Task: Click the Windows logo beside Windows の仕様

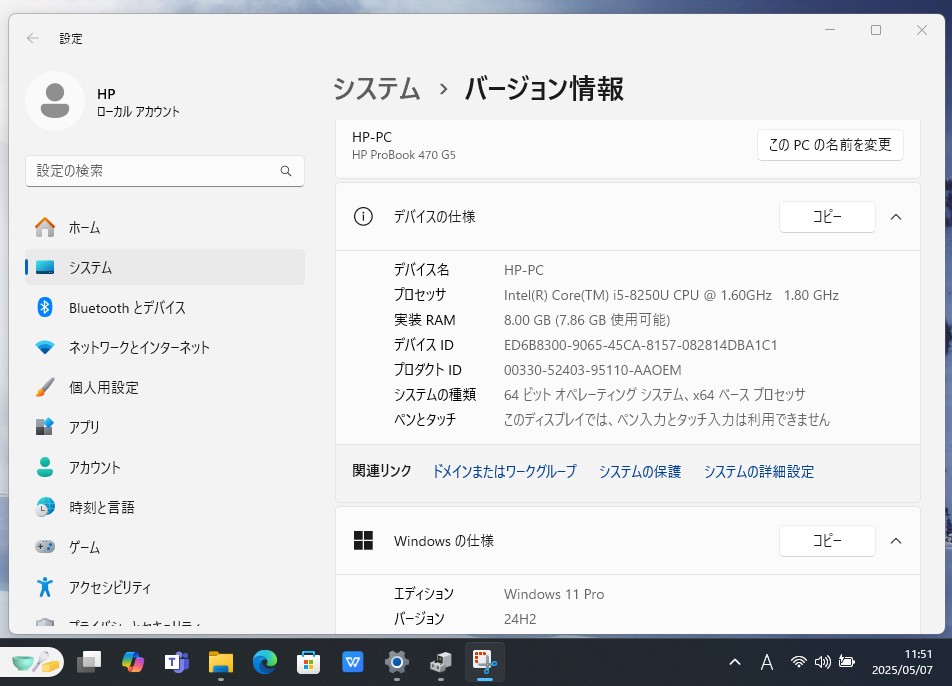Action: (363, 540)
